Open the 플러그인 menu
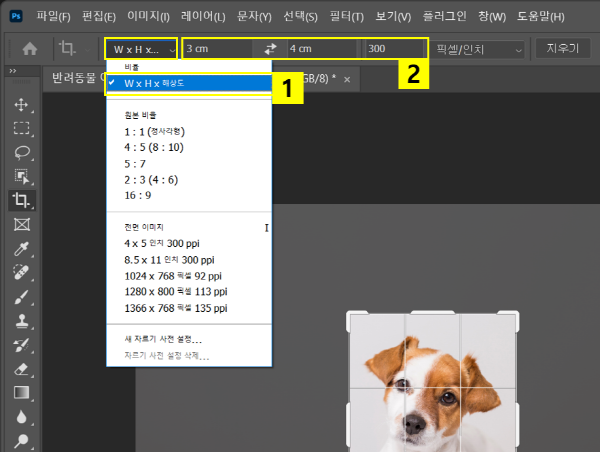This screenshot has height=452, width=600. pyautogui.click(x=444, y=16)
